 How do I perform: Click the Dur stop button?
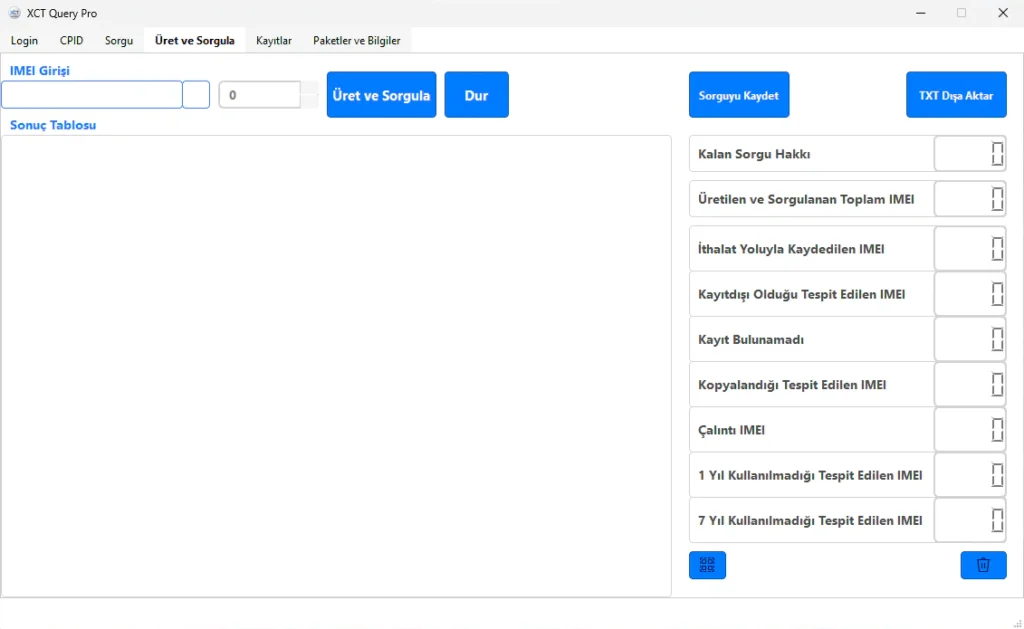pyautogui.click(x=476, y=95)
